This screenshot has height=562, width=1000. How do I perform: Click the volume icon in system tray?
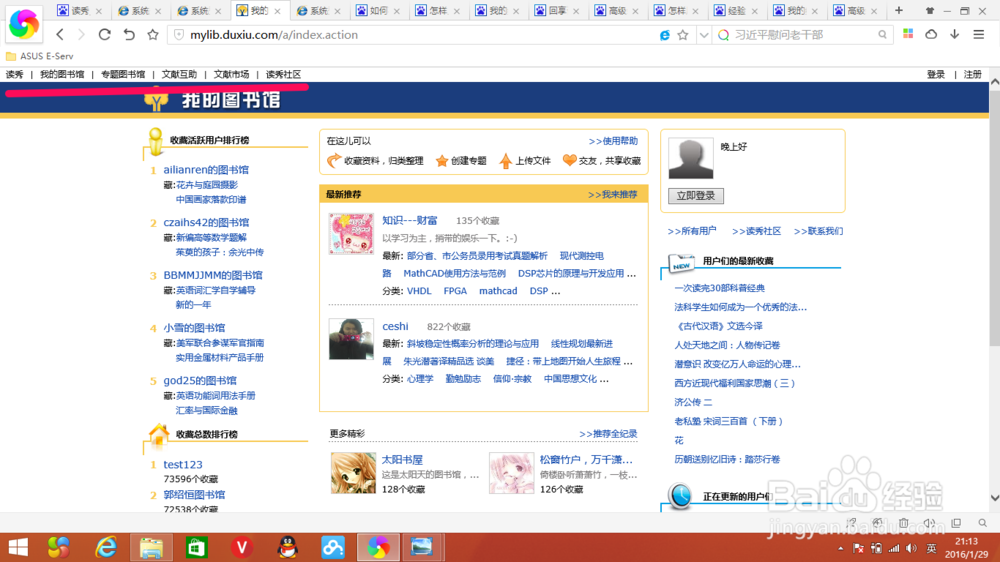click(911, 549)
